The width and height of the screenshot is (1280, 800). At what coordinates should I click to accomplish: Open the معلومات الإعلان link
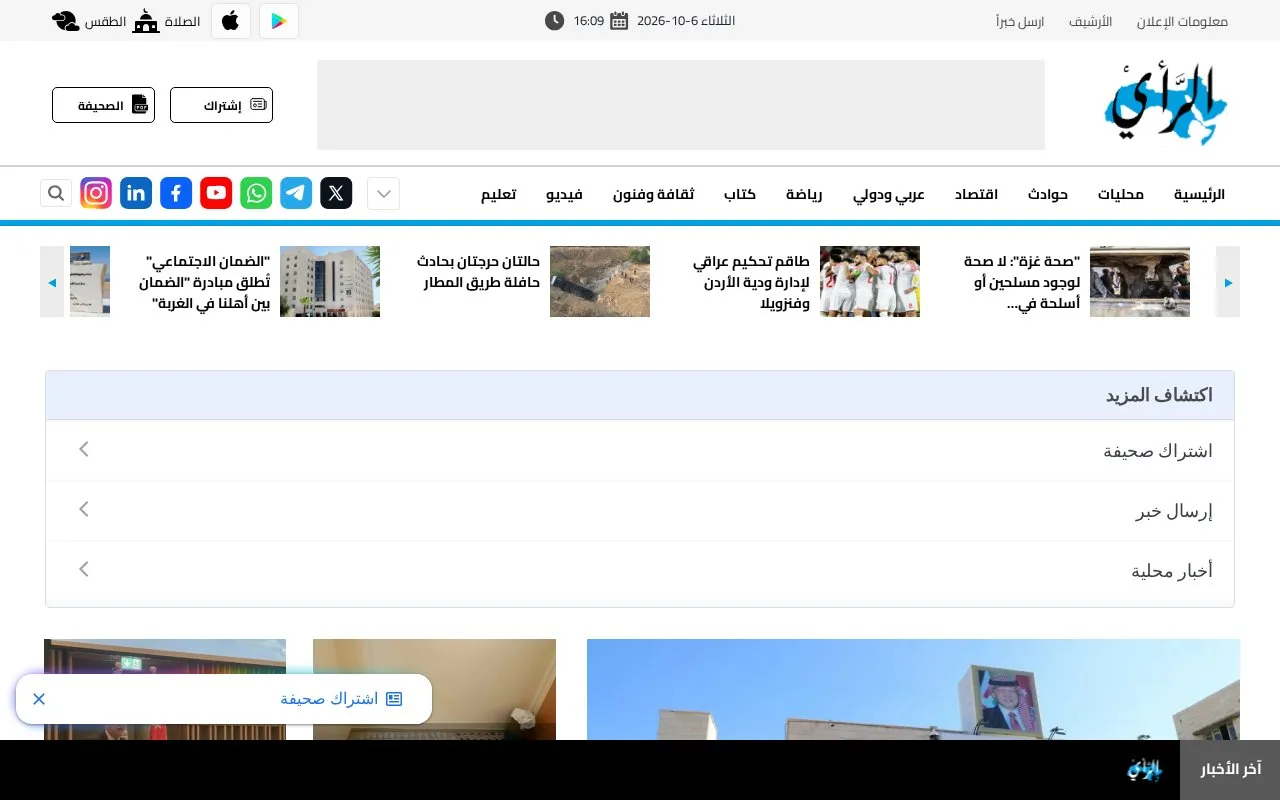pos(1182,21)
